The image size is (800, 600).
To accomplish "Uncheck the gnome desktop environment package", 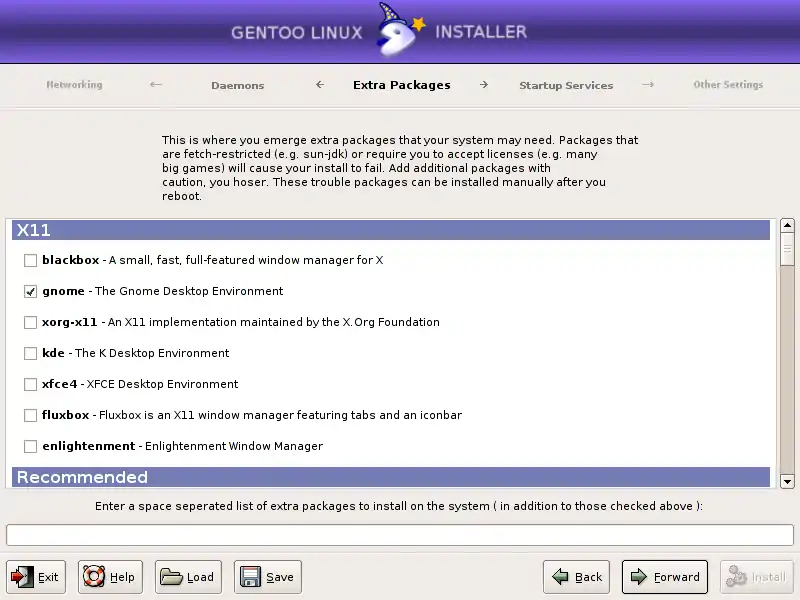I will [x=31, y=291].
